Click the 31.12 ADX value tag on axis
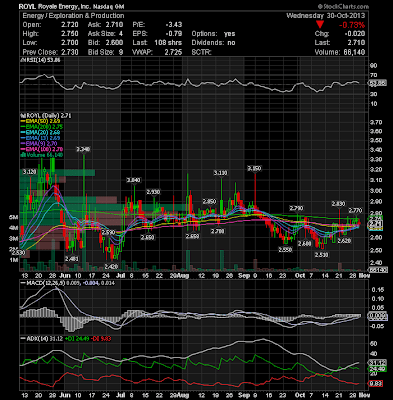This screenshot has height=400, width=393. pyautogui.click(x=377, y=363)
